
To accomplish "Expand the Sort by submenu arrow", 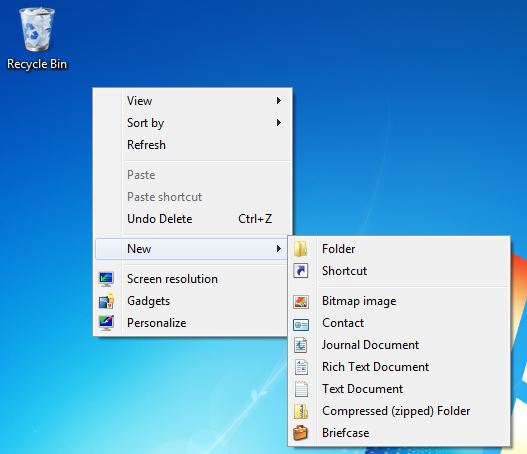I will coord(279,123).
